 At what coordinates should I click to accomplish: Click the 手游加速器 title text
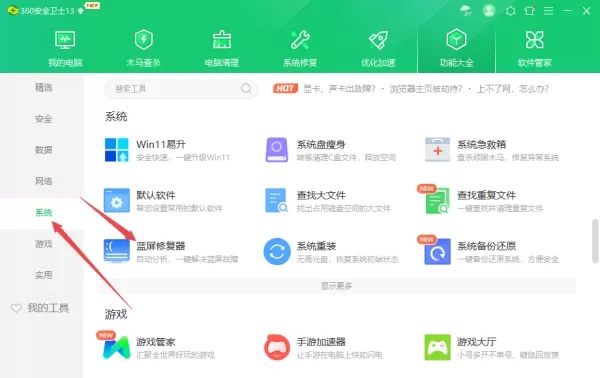321,341
